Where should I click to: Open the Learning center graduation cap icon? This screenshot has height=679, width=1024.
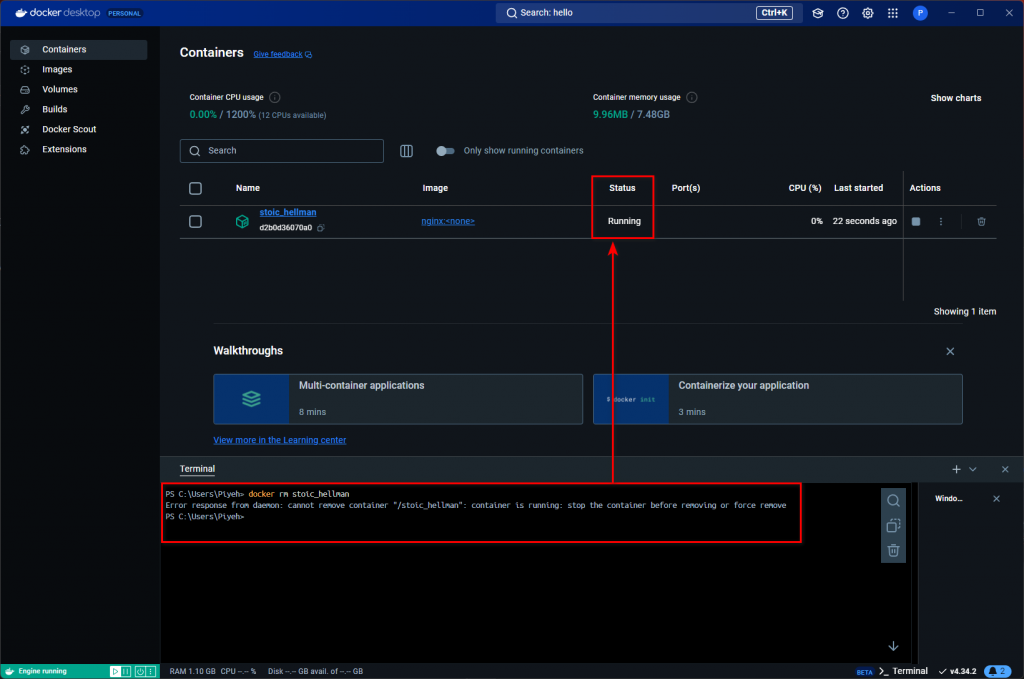pyautogui.click(x=818, y=13)
